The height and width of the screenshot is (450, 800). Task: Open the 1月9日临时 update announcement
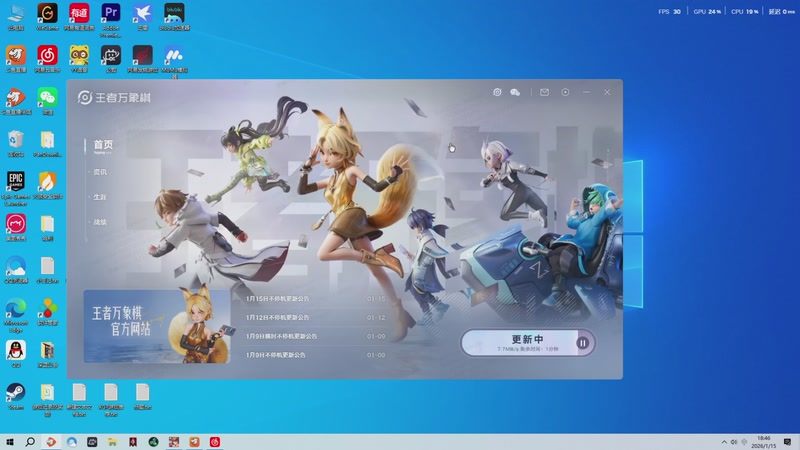click(x=315, y=336)
